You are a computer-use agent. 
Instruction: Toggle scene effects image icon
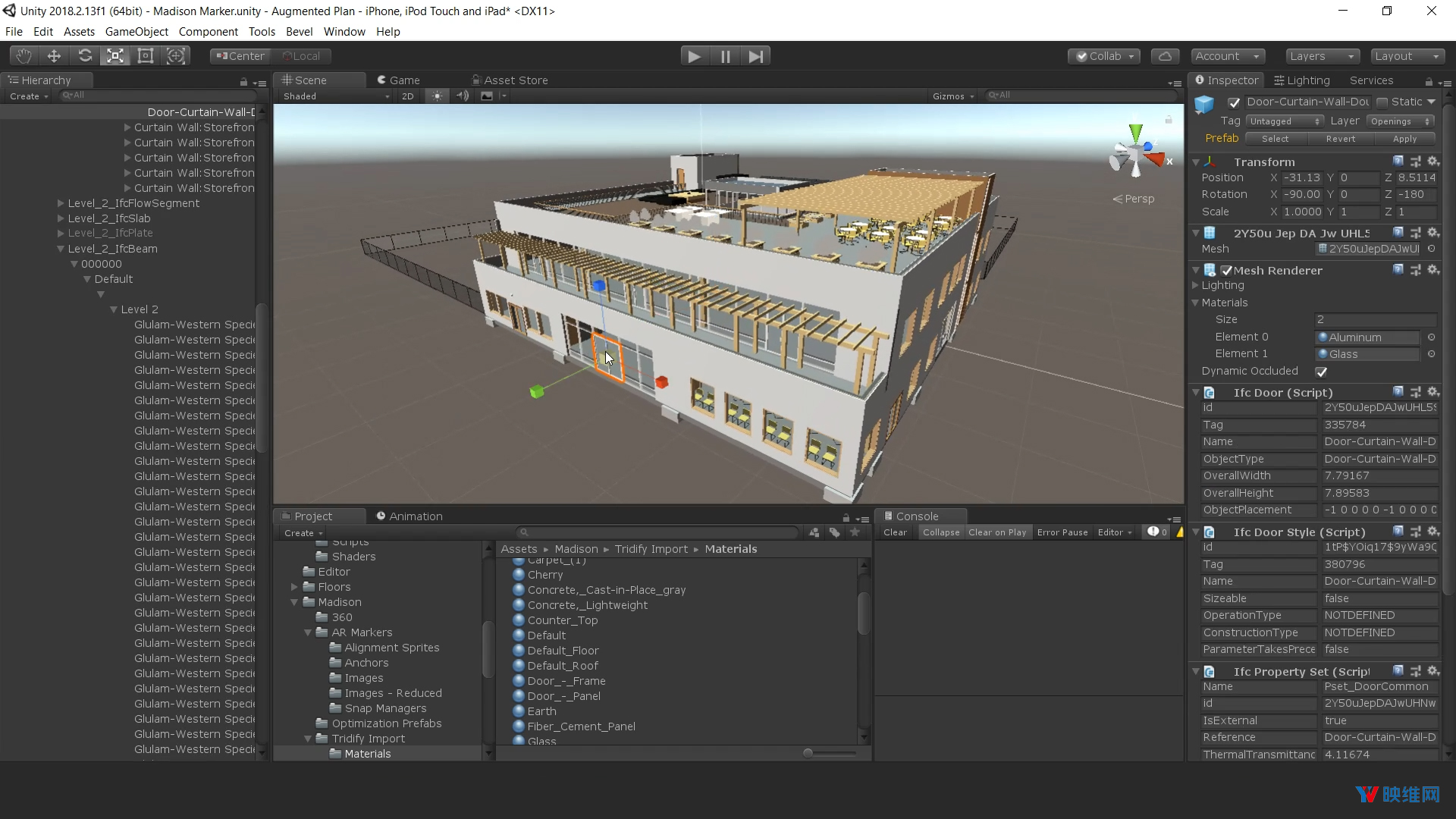coord(487,96)
